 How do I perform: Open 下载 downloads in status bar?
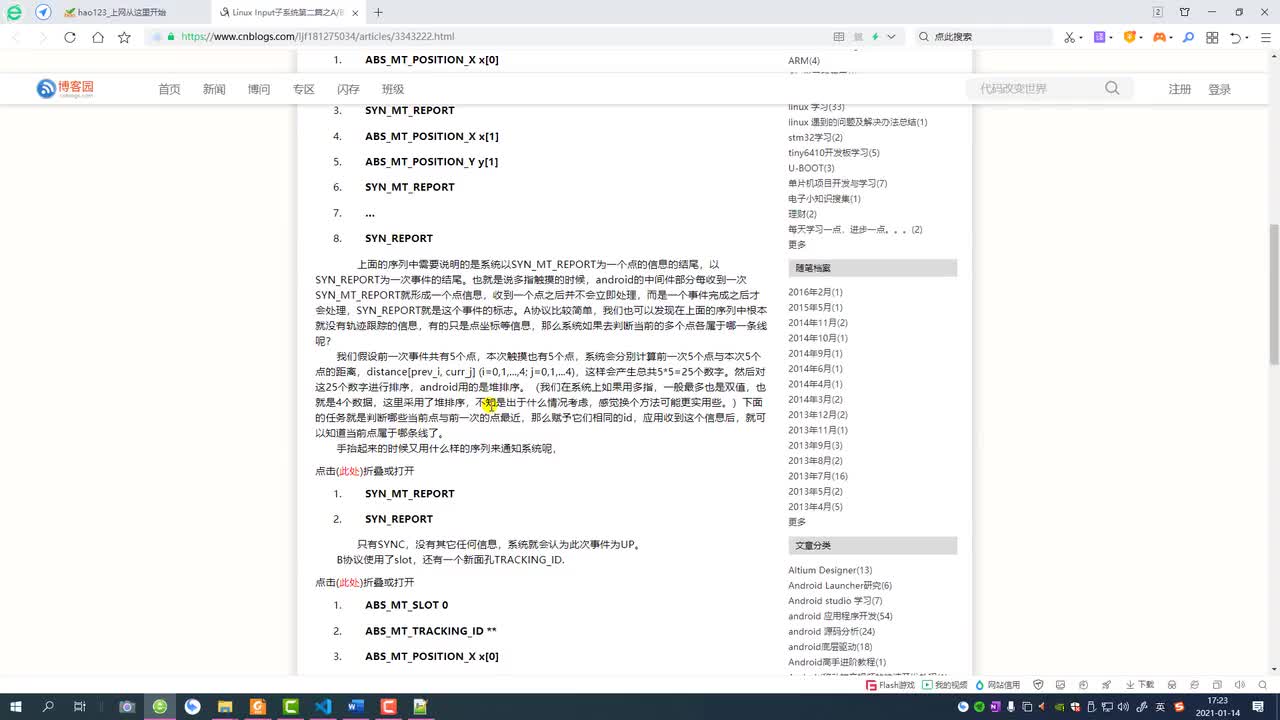tap(1140, 685)
